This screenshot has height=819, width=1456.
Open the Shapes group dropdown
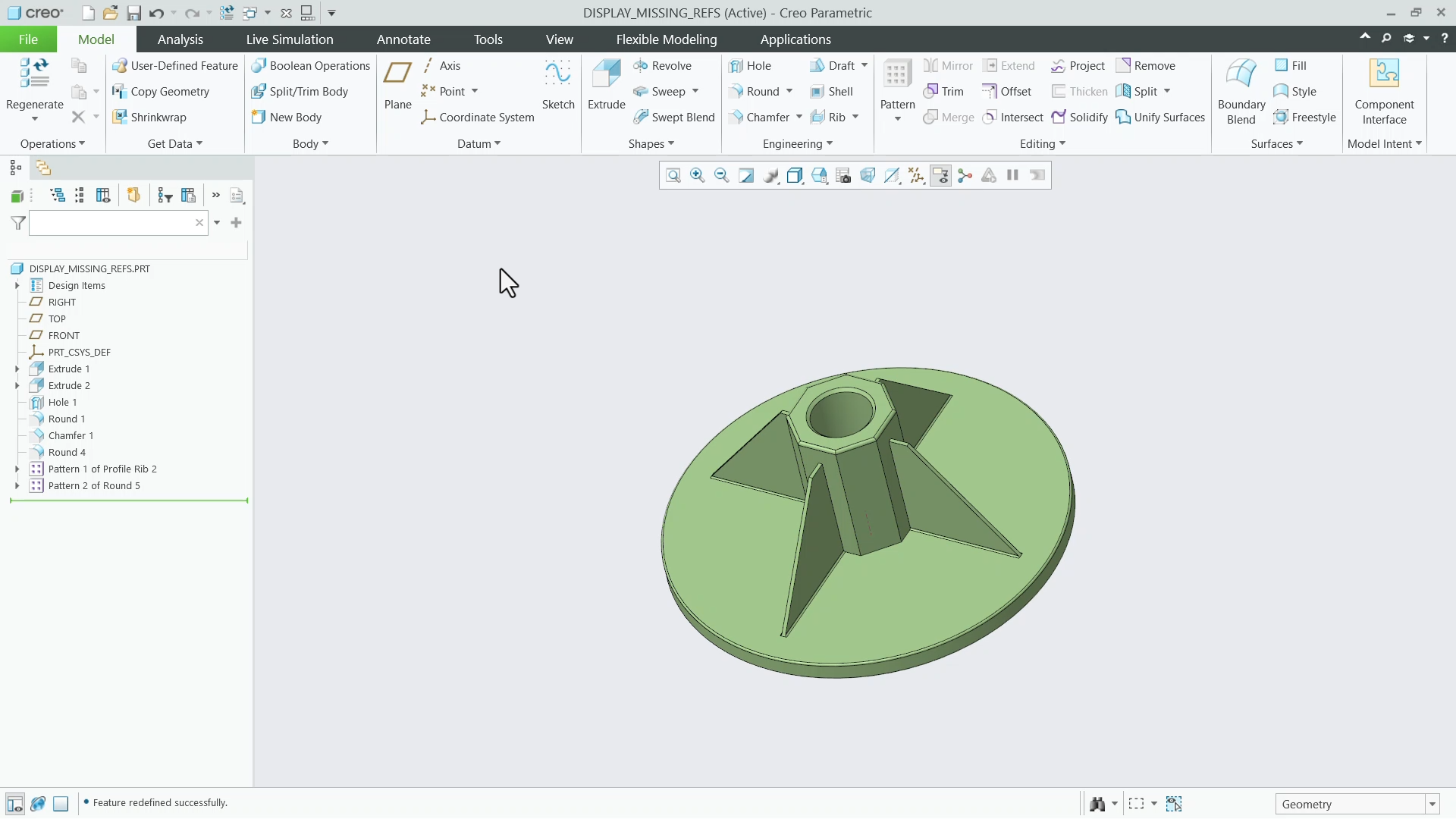click(651, 144)
